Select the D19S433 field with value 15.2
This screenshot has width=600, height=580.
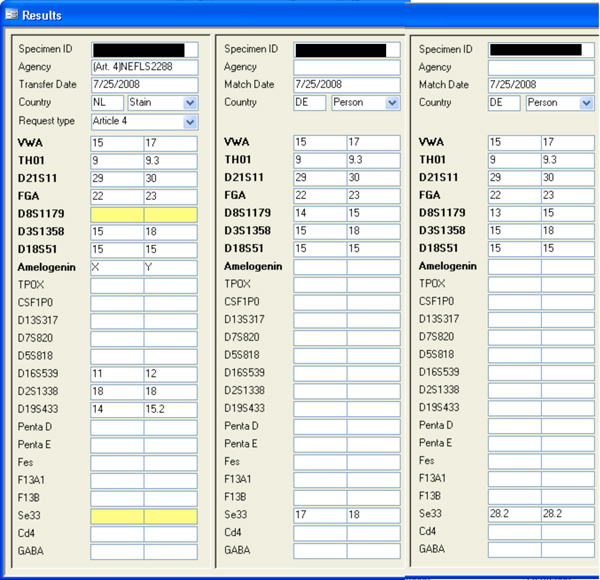click(x=170, y=408)
